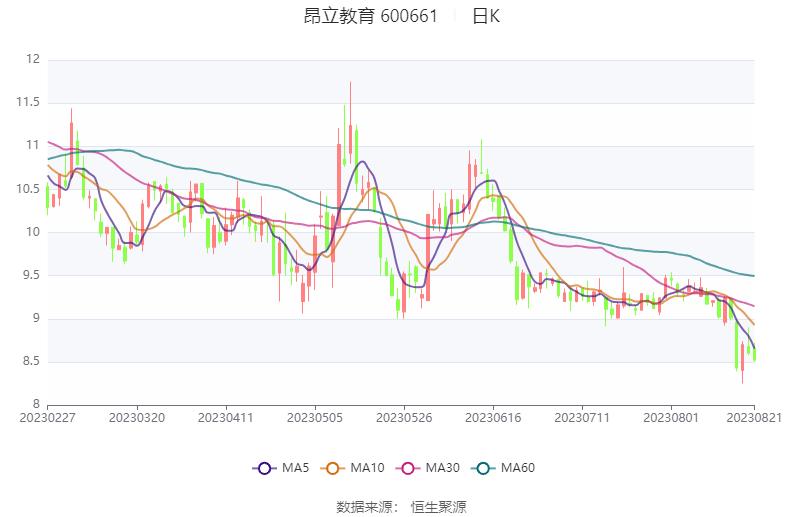Click the 20230320 date axis label
This screenshot has height=517, width=803.
click(x=137, y=416)
